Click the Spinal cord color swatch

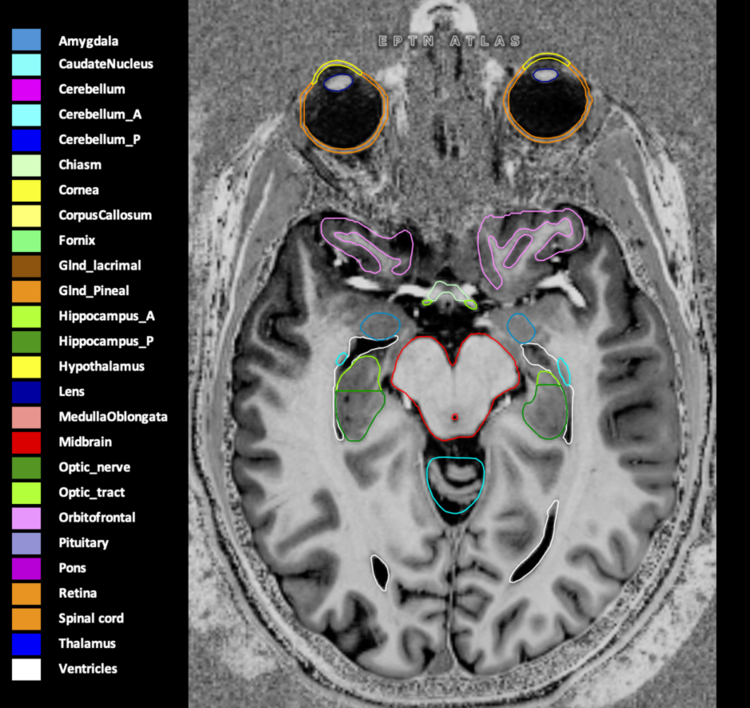26,619
